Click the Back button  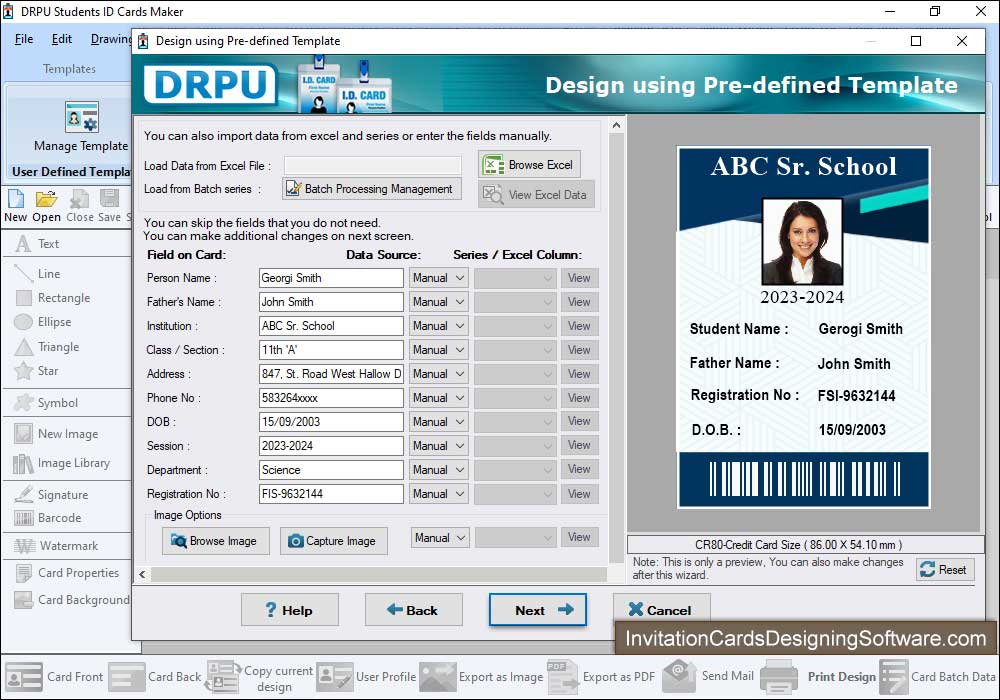point(413,610)
